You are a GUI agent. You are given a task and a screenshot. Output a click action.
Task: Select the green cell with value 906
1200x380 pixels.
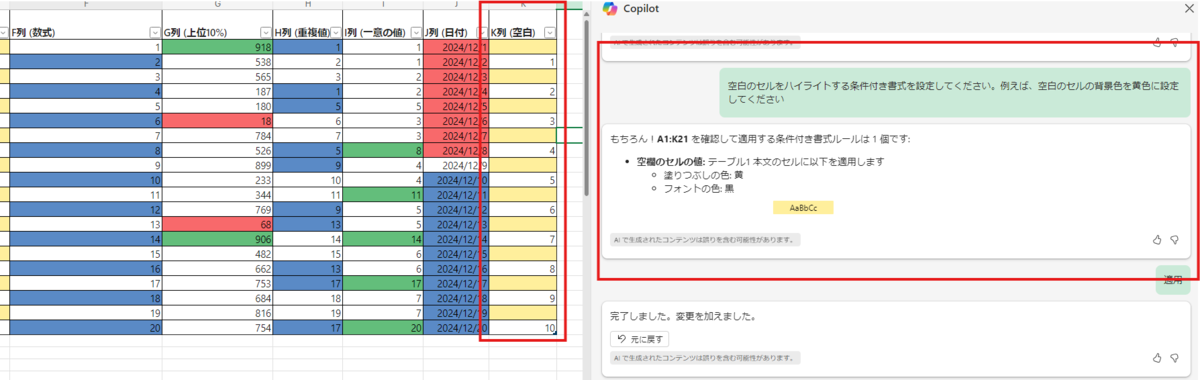click(x=217, y=240)
